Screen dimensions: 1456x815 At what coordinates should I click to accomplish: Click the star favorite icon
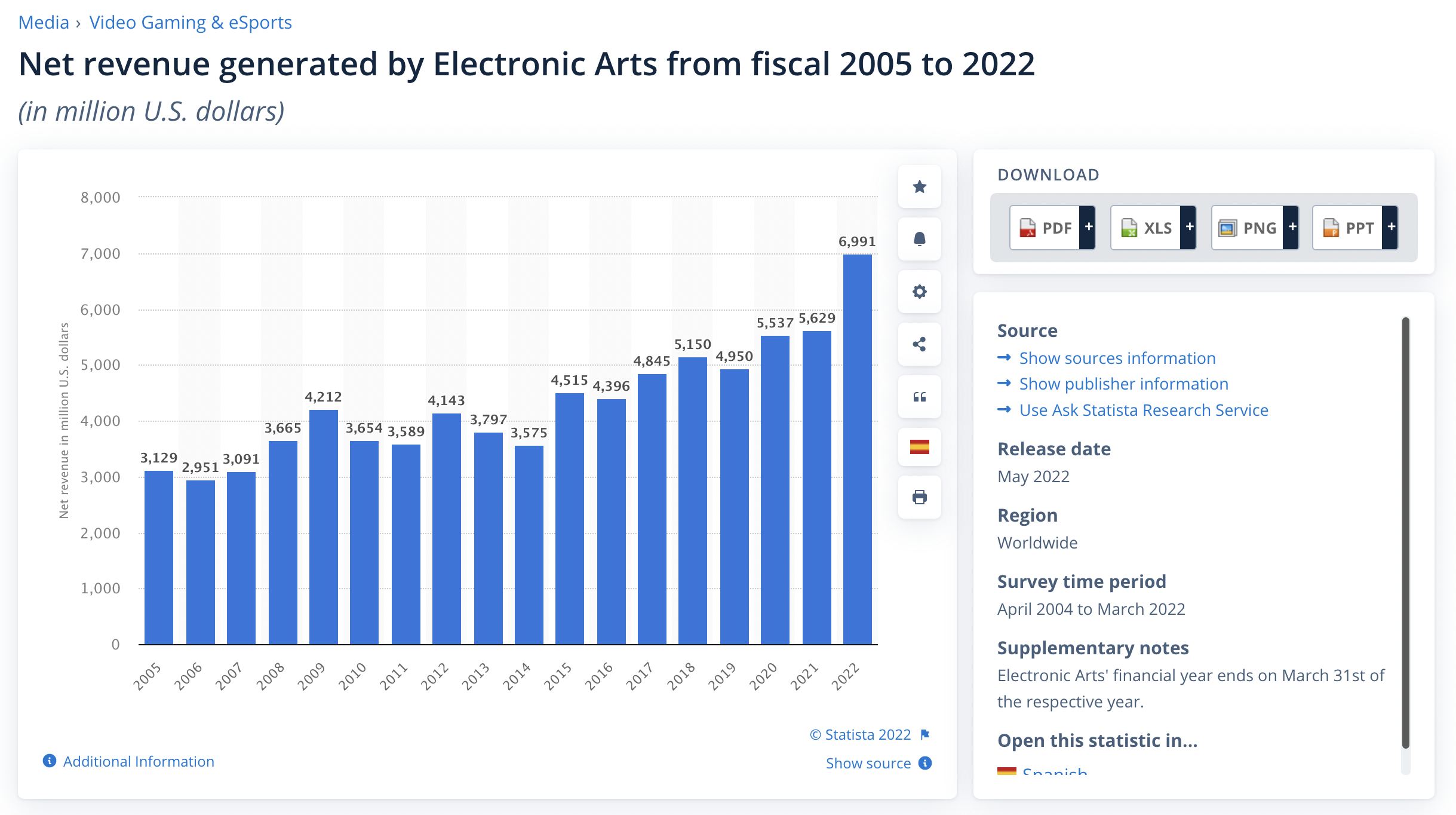tap(920, 186)
